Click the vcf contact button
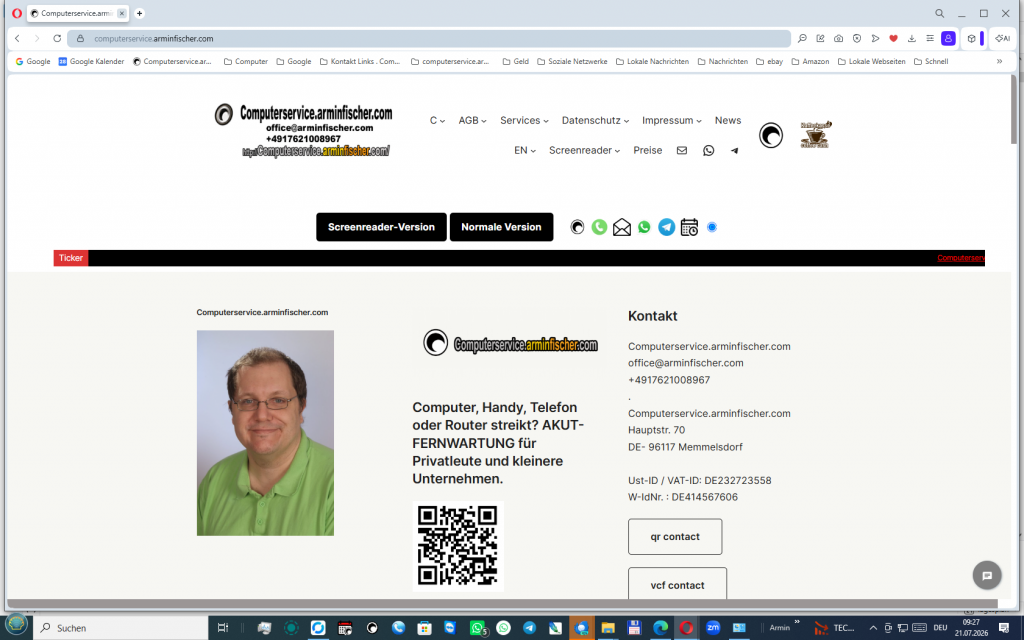The width and height of the screenshot is (1024, 640). point(677,583)
